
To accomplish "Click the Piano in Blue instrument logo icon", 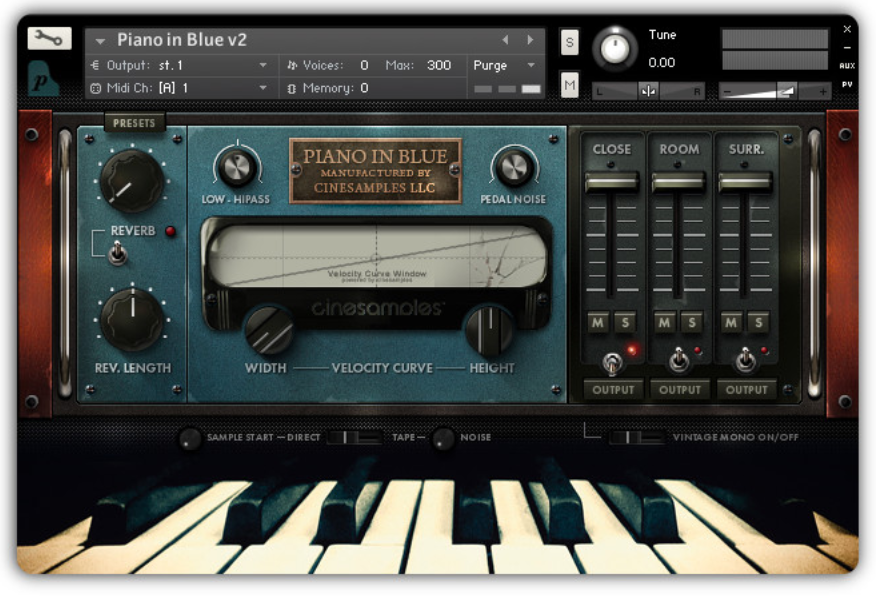I will (x=43, y=79).
